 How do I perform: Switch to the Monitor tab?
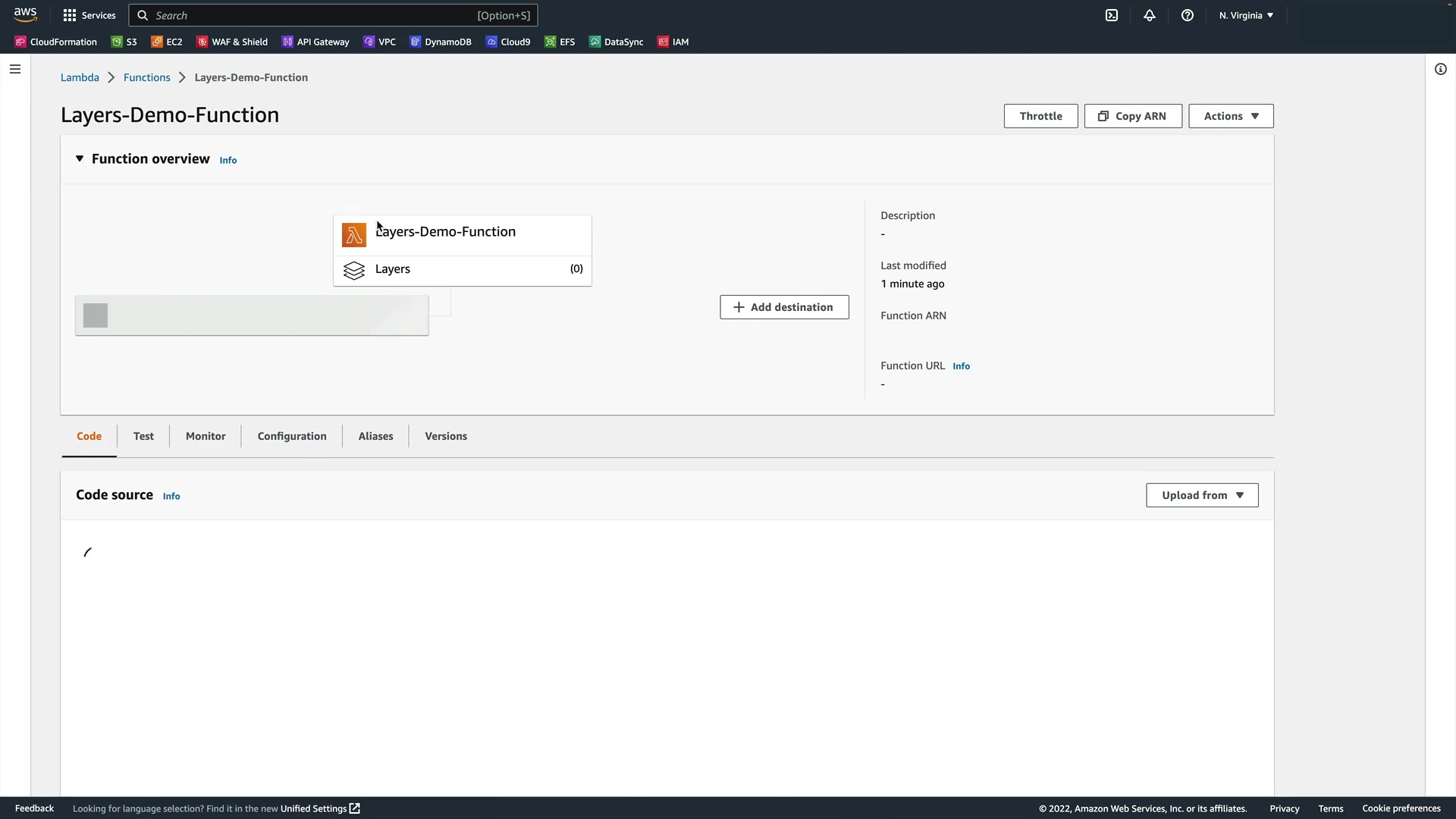tap(206, 436)
